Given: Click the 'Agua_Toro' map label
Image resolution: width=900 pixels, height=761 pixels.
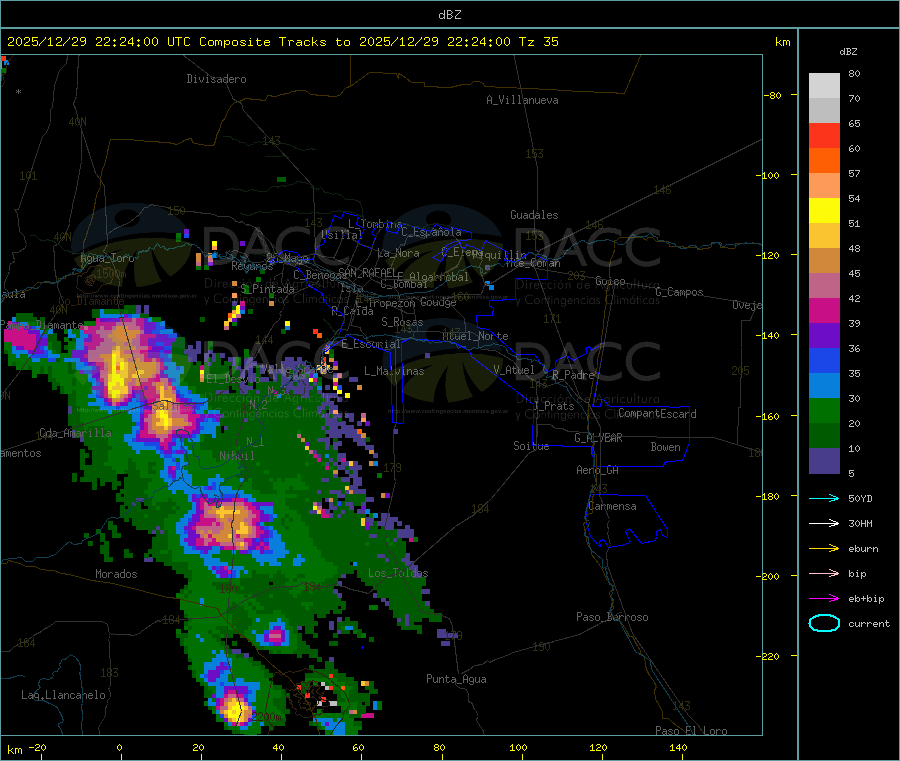Looking at the screenshot, I should point(107,258).
